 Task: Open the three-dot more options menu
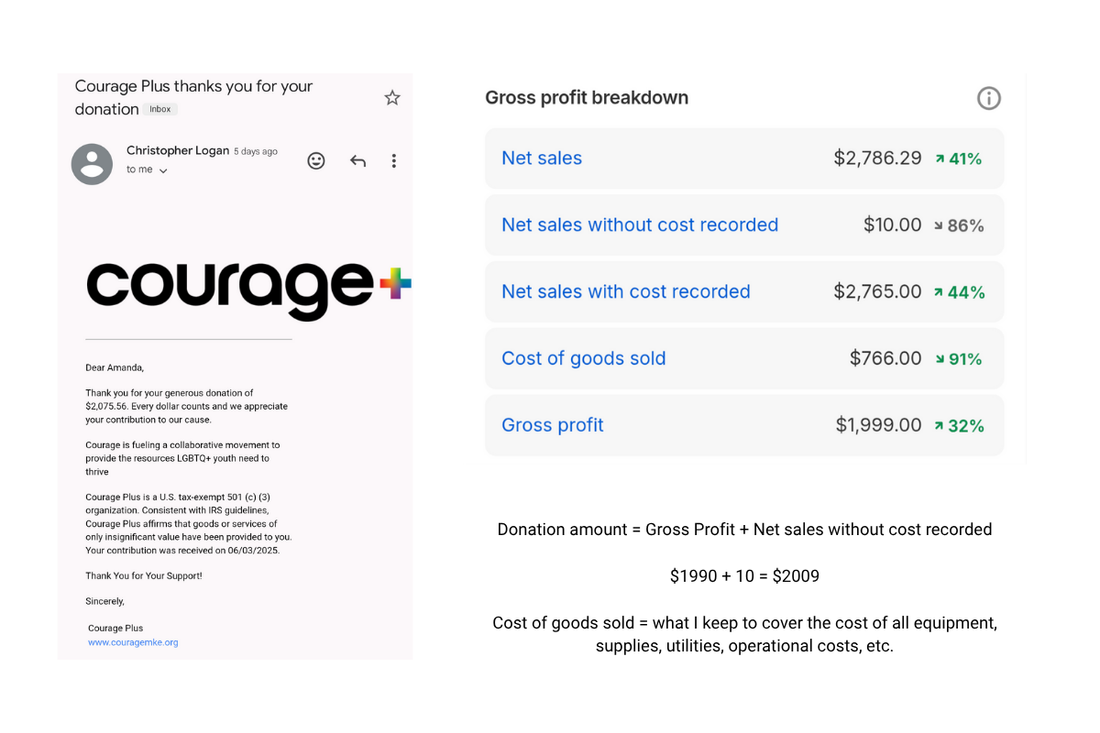coord(394,161)
